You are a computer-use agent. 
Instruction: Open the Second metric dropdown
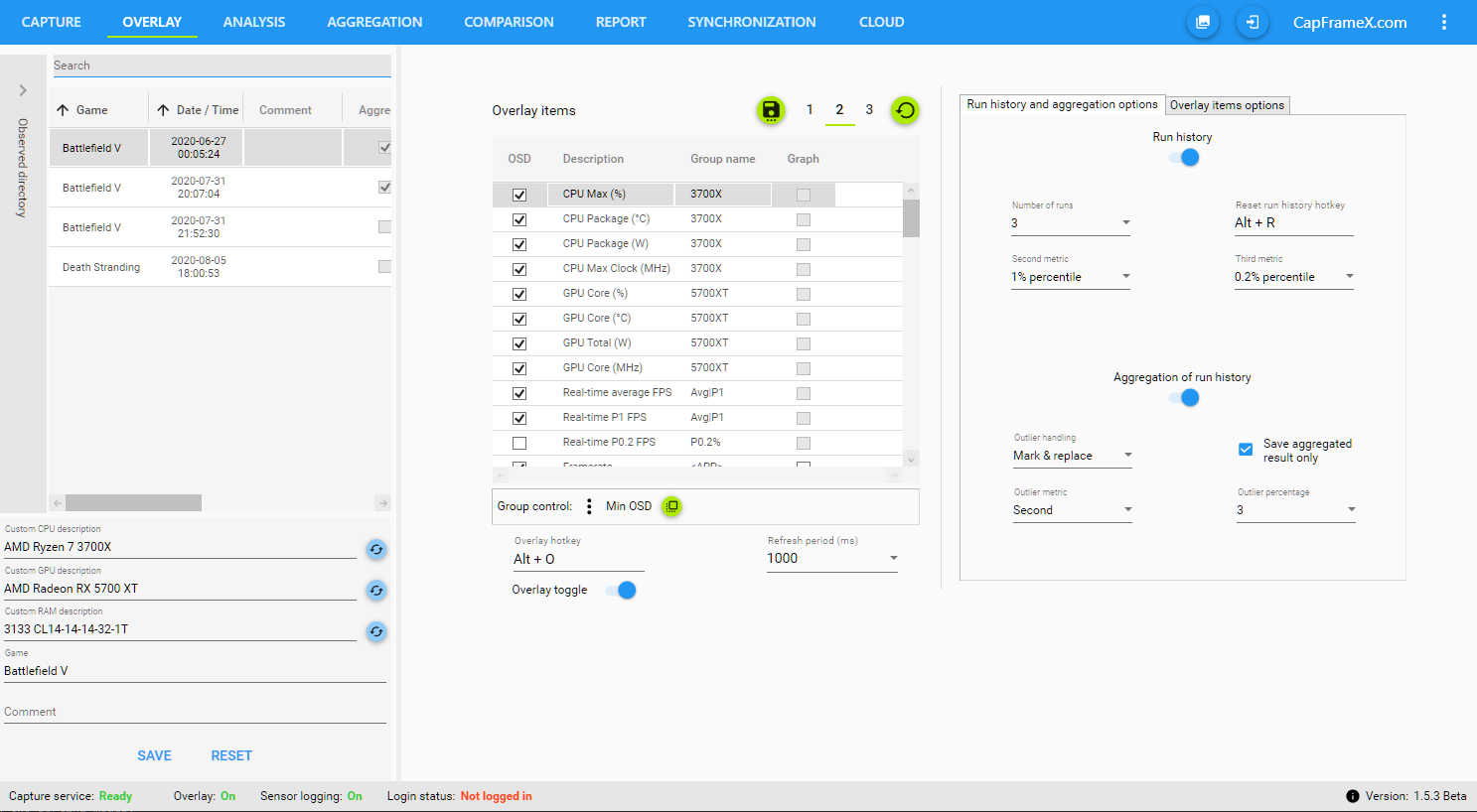click(1071, 277)
